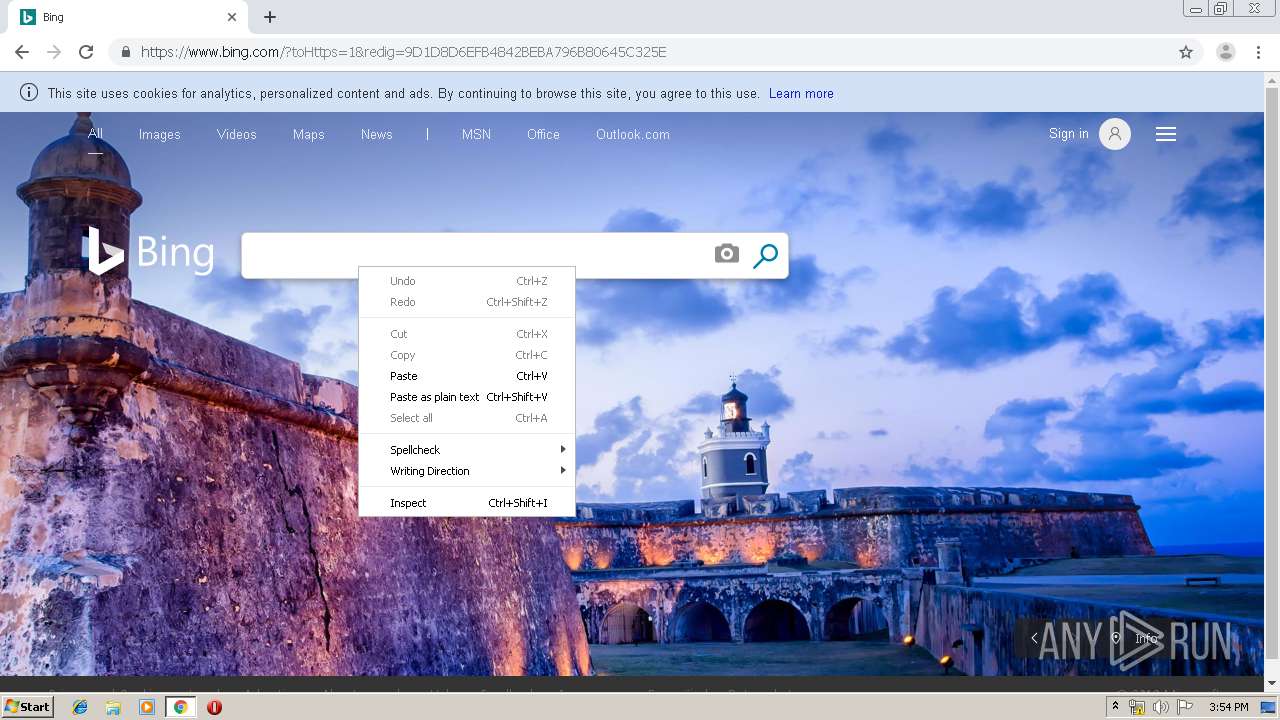This screenshot has width=1280, height=720.
Task: Choose Paste from context menu
Action: [x=467, y=376]
